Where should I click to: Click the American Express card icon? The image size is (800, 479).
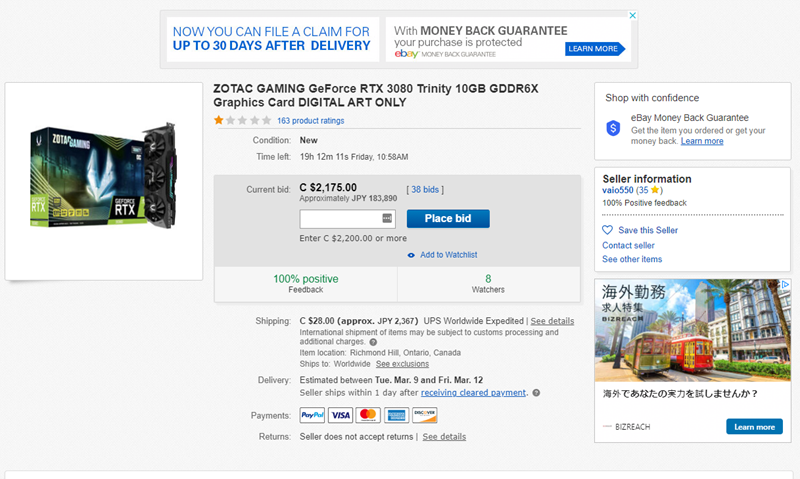click(x=396, y=415)
